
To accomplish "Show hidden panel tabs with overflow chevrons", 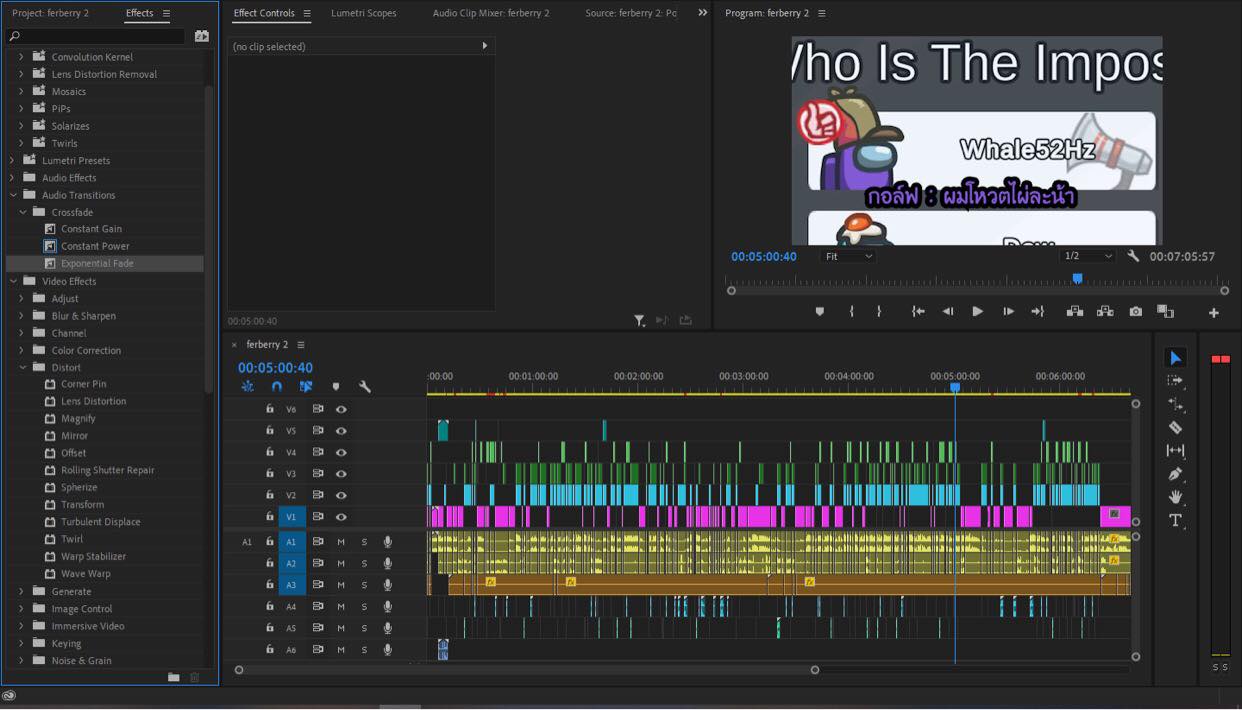I will pos(702,13).
